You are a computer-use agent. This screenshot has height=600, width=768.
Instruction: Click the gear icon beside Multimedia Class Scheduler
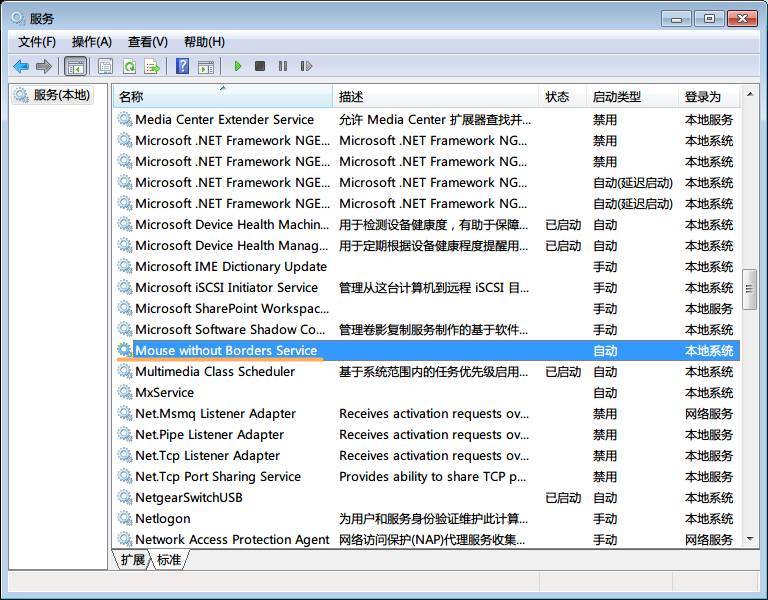pos(125,371)
